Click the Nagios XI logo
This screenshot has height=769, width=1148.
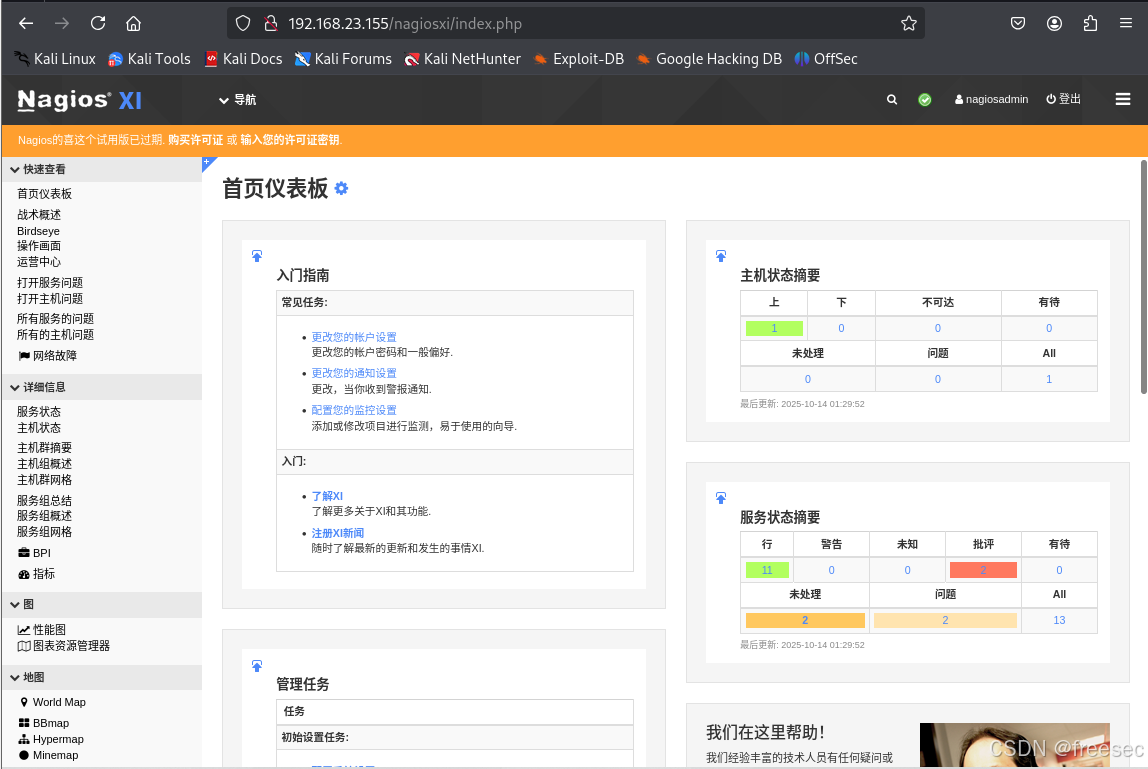79,100
